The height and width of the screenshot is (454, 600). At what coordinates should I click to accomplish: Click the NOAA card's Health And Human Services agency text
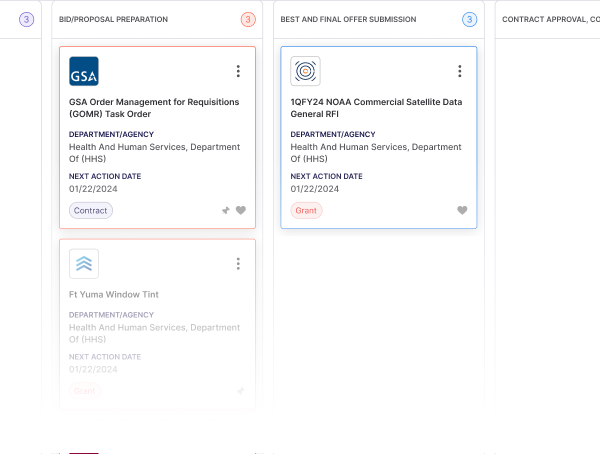(376, 153)
